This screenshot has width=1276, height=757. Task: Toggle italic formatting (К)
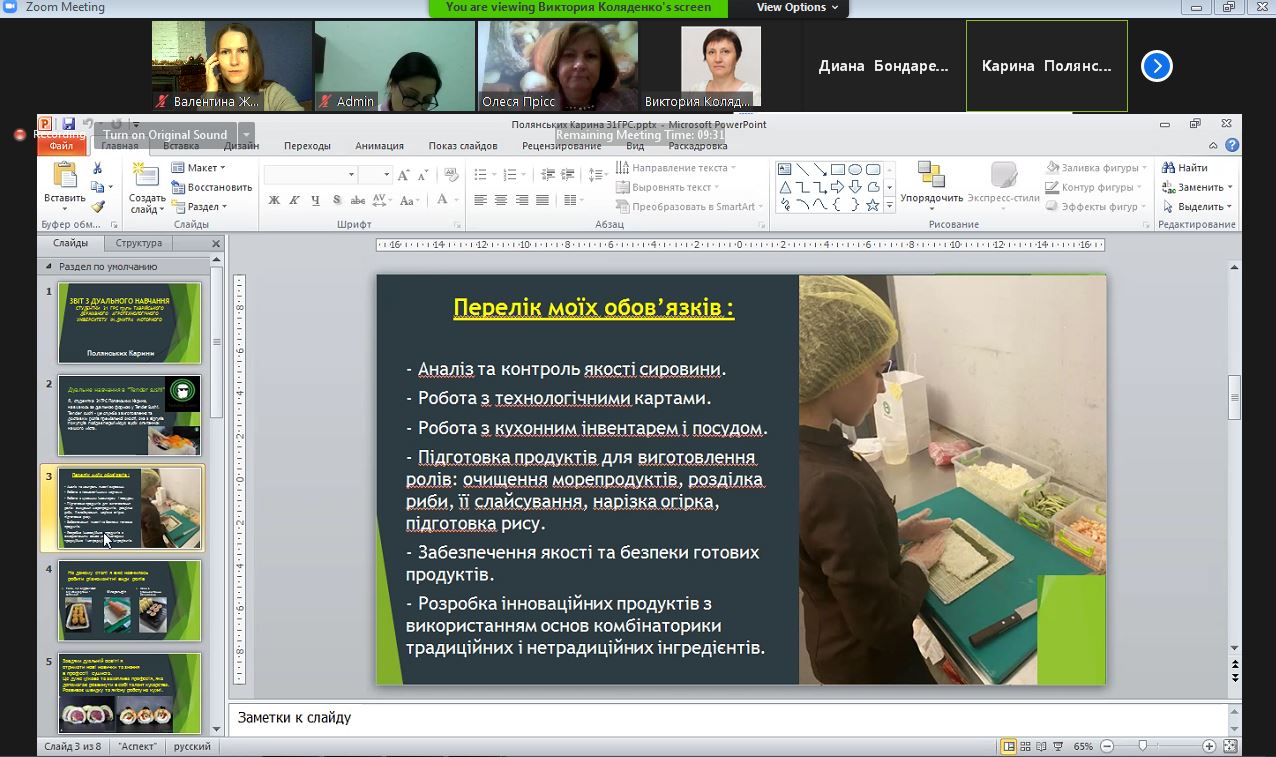click(x=295, y=200)
